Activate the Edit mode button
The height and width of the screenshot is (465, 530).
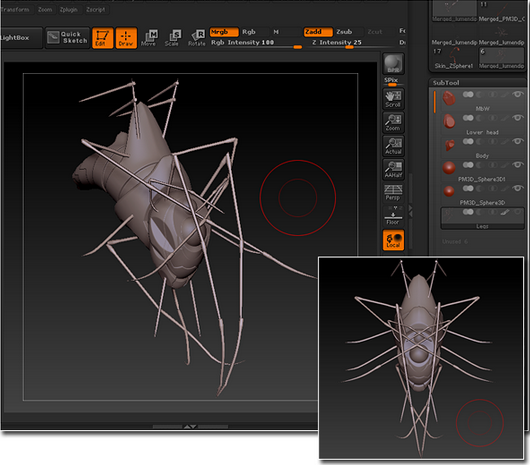(x=102, y=38)
